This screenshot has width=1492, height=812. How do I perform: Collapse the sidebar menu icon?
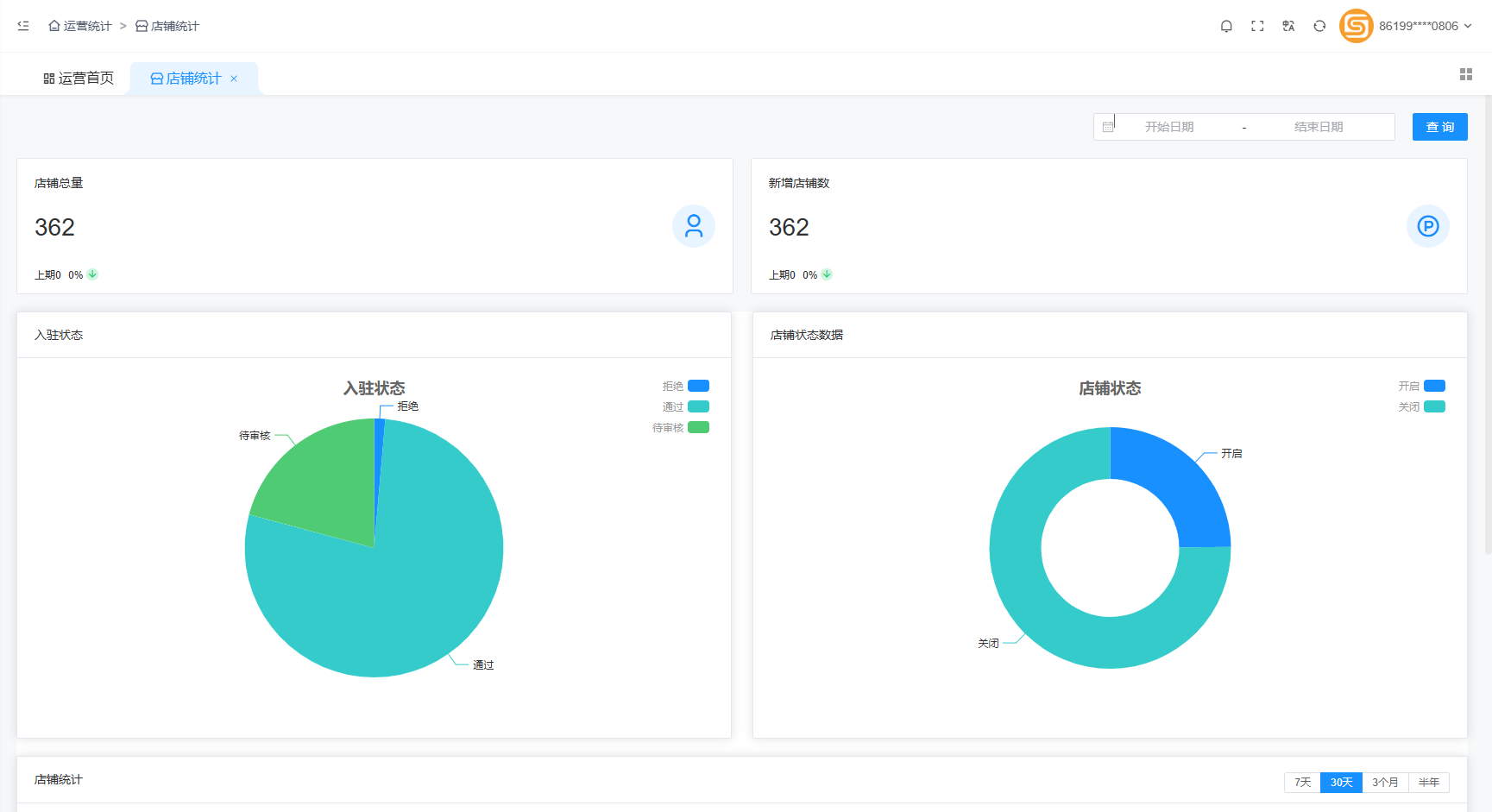(23, 26)
